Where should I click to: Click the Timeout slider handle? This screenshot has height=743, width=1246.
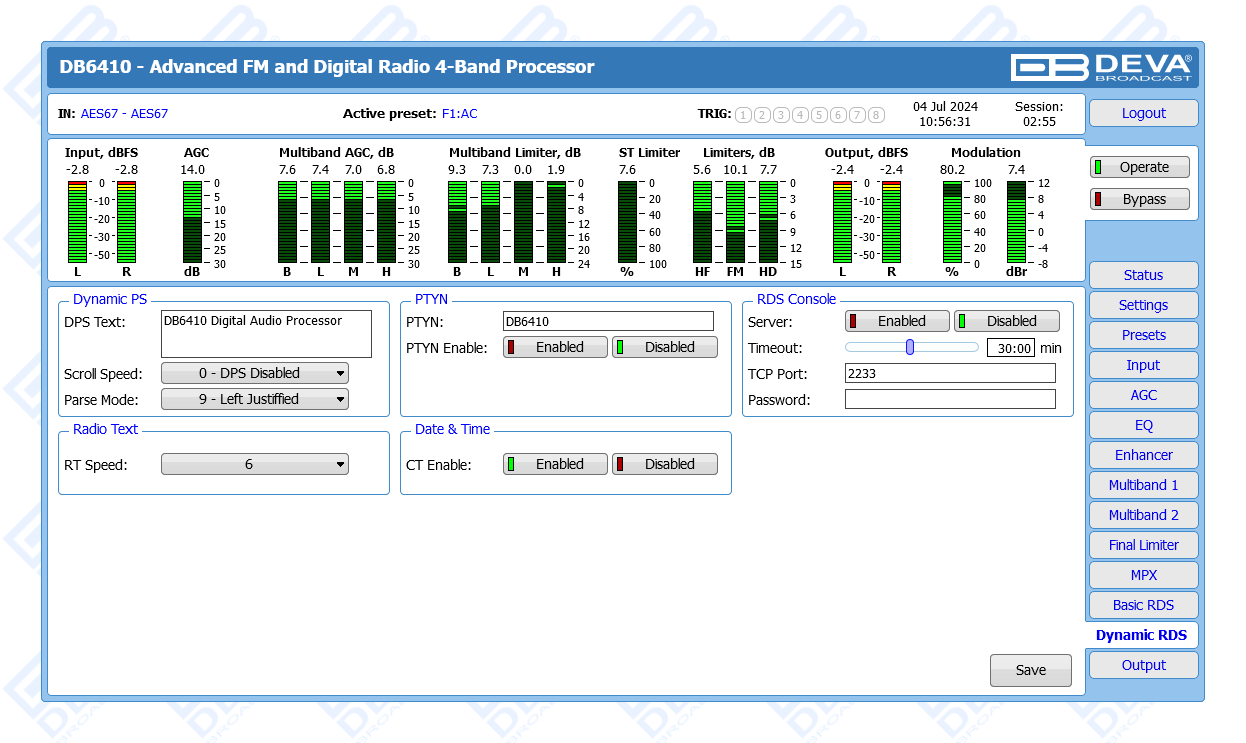pyautogui.click(x=910, y=348)
